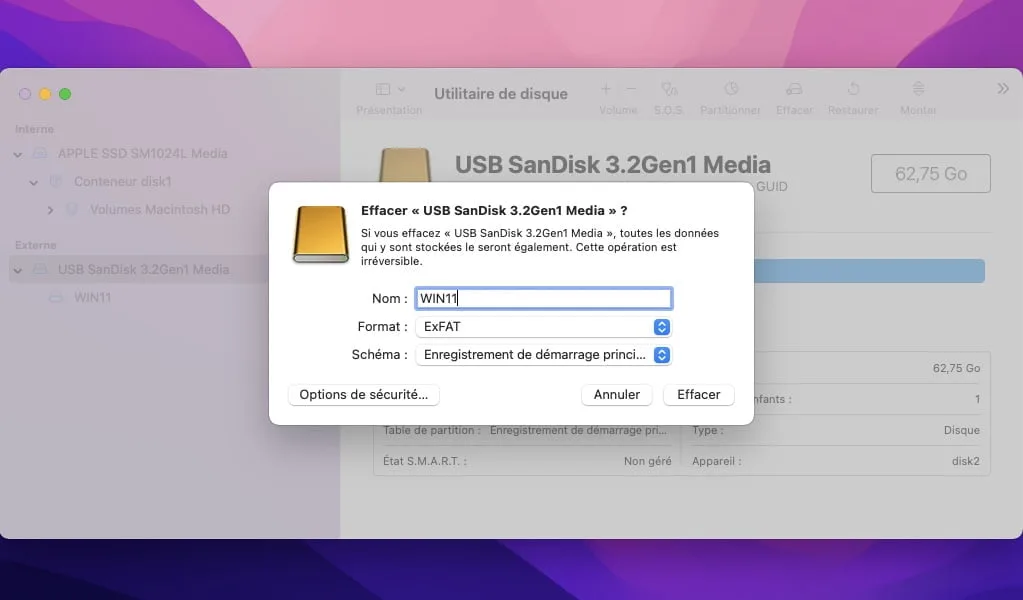Click the Macintosh HD volumes icon
Screen dimensions: 1023x600
tap(72, 210)
